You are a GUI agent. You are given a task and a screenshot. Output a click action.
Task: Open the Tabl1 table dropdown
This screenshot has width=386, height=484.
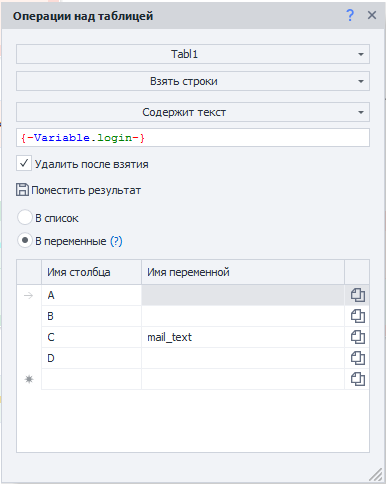click(x=193, y=54)
